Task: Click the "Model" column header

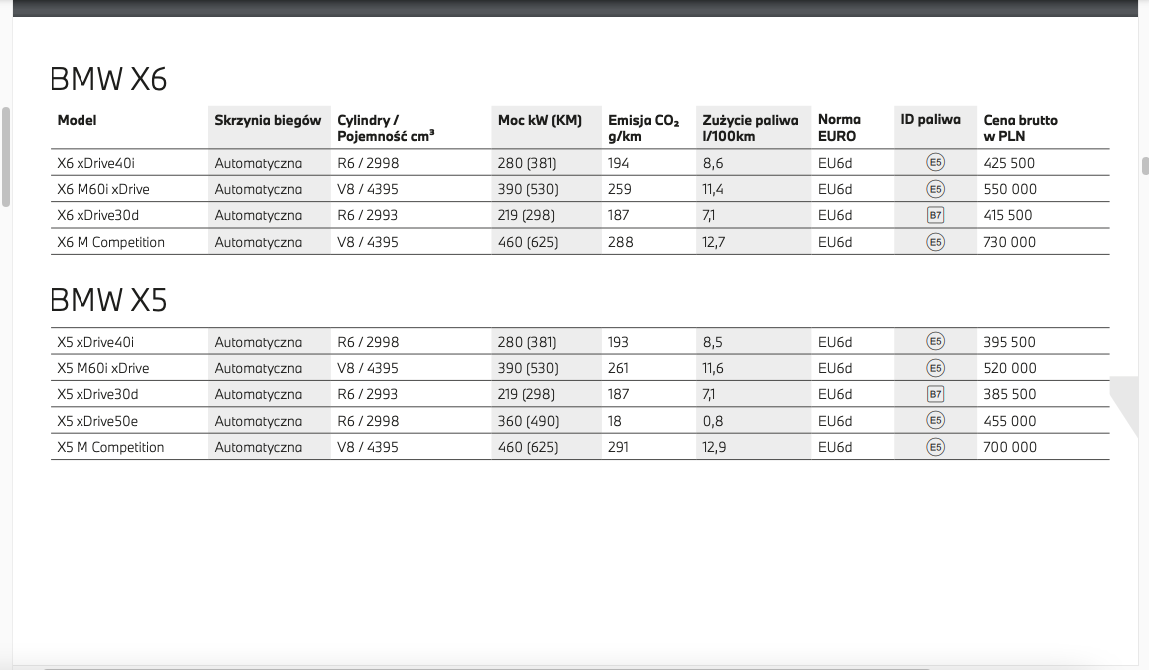Action: [77, 120]
